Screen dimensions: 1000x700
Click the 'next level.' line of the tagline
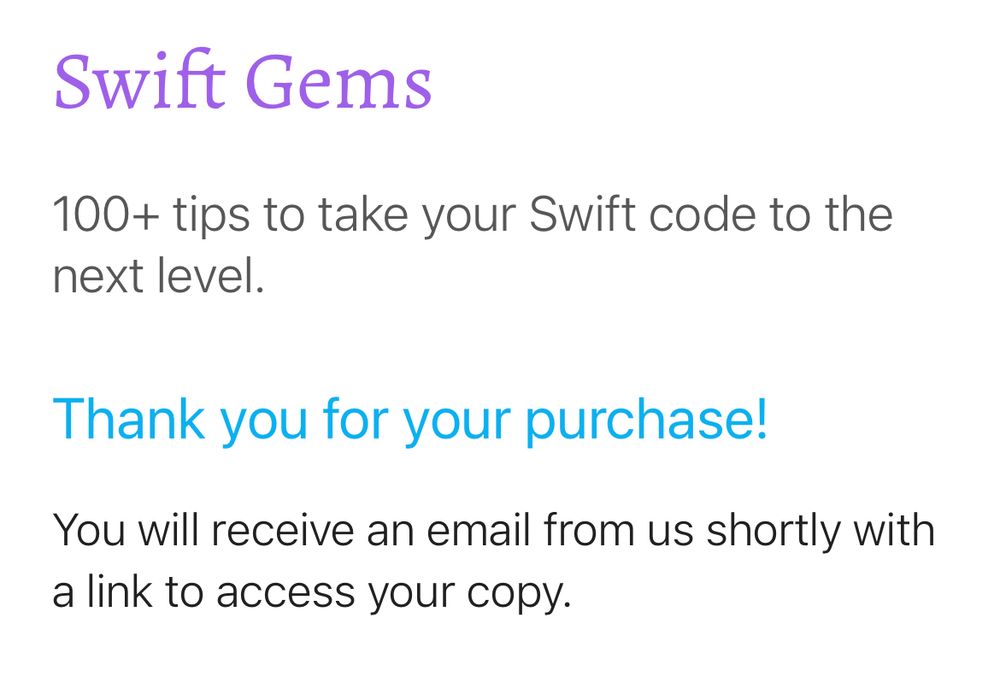click(x=158, y=276)
